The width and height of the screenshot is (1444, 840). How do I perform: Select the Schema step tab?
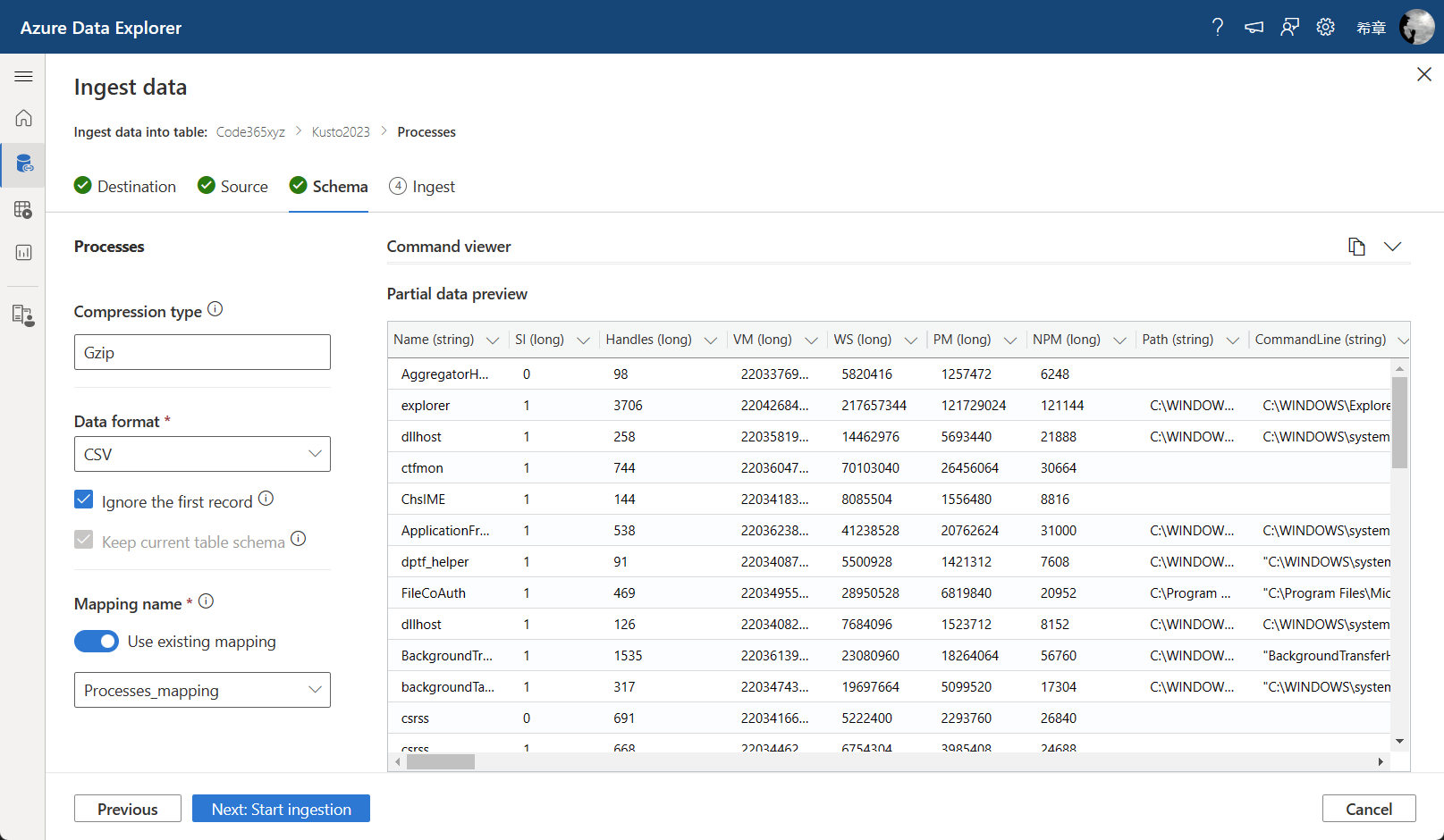point(329,186)
